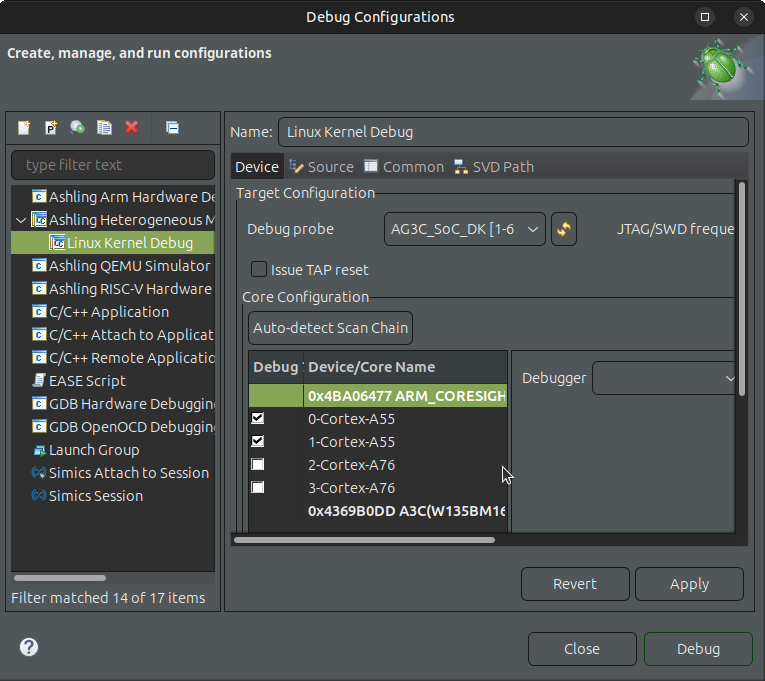Click the New launch configuration icon
Viewport: 765px width, 681px height.
coord(24,127)
